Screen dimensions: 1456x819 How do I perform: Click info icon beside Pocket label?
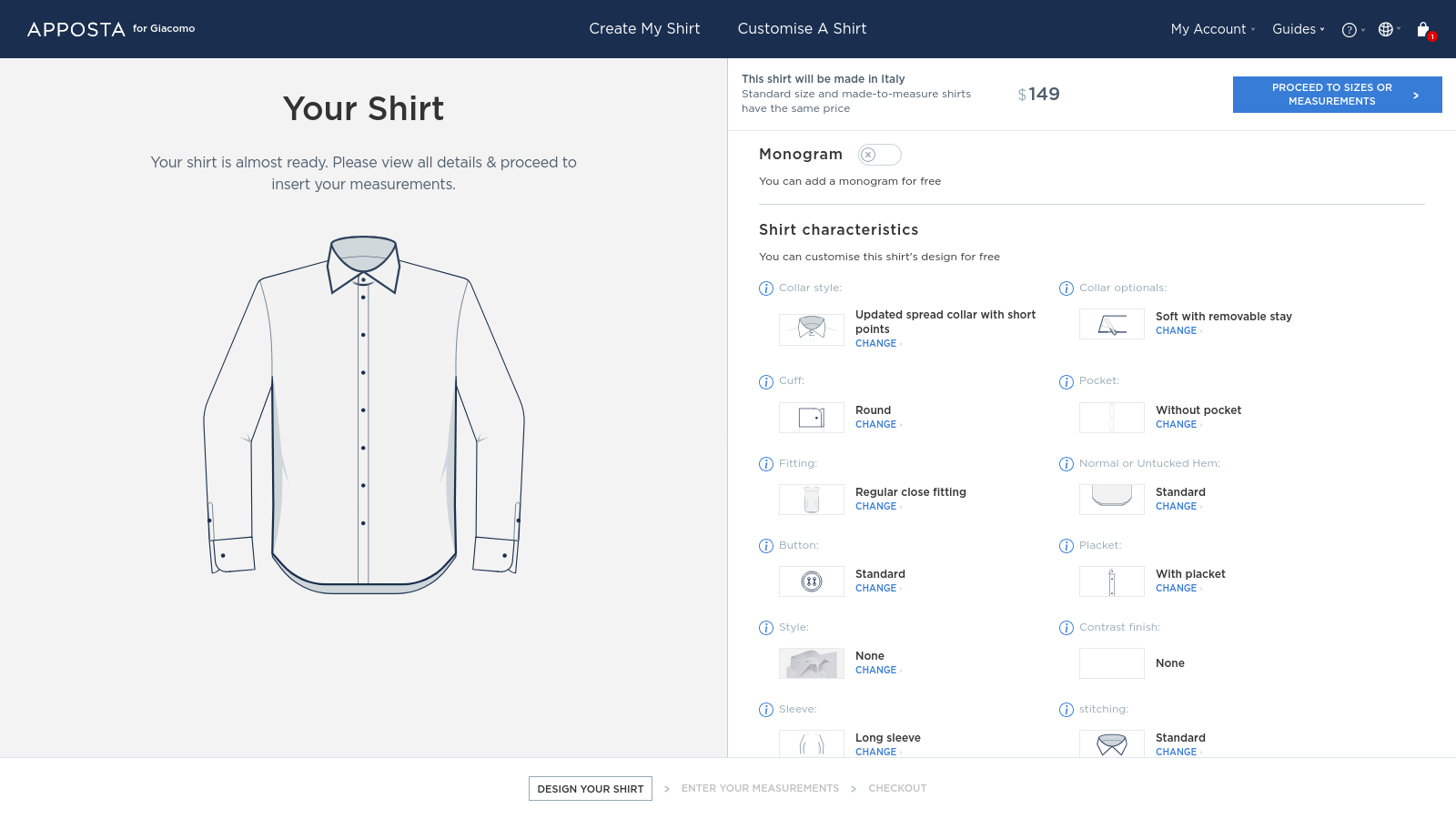[1067, 382]
